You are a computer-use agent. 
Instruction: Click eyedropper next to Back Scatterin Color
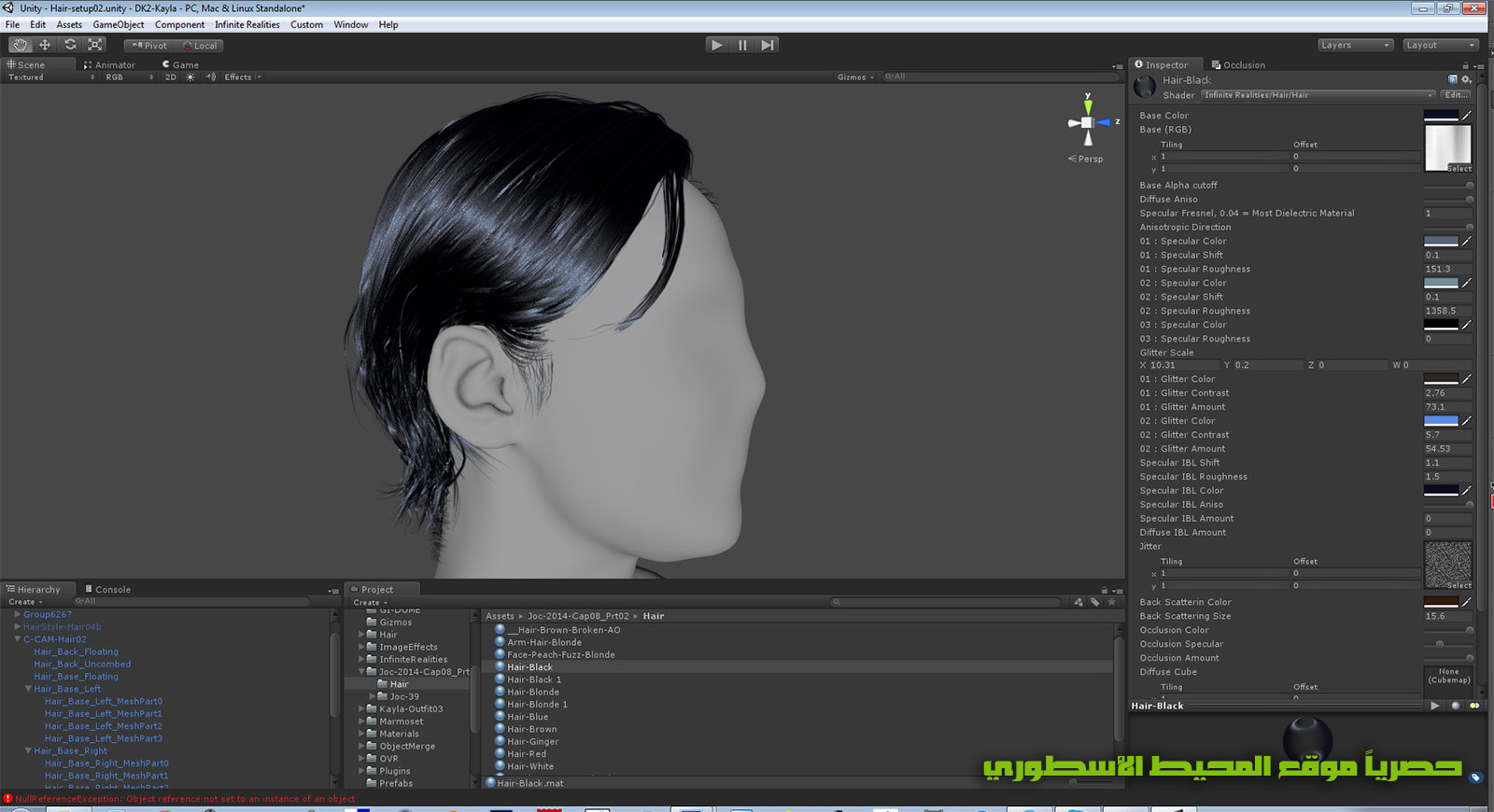click(1467, 602)
